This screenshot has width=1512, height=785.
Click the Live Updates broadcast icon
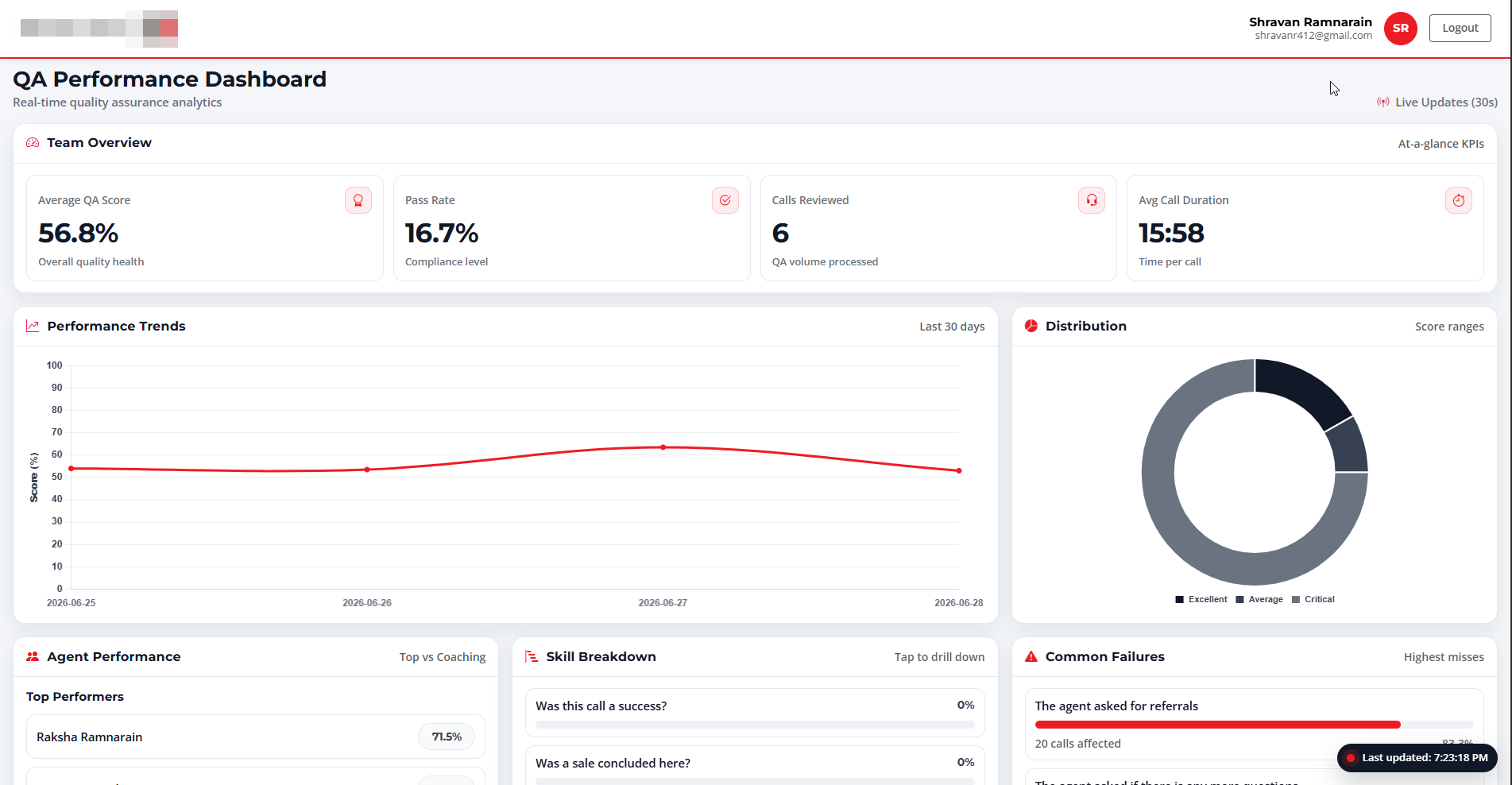[1383, 102]
